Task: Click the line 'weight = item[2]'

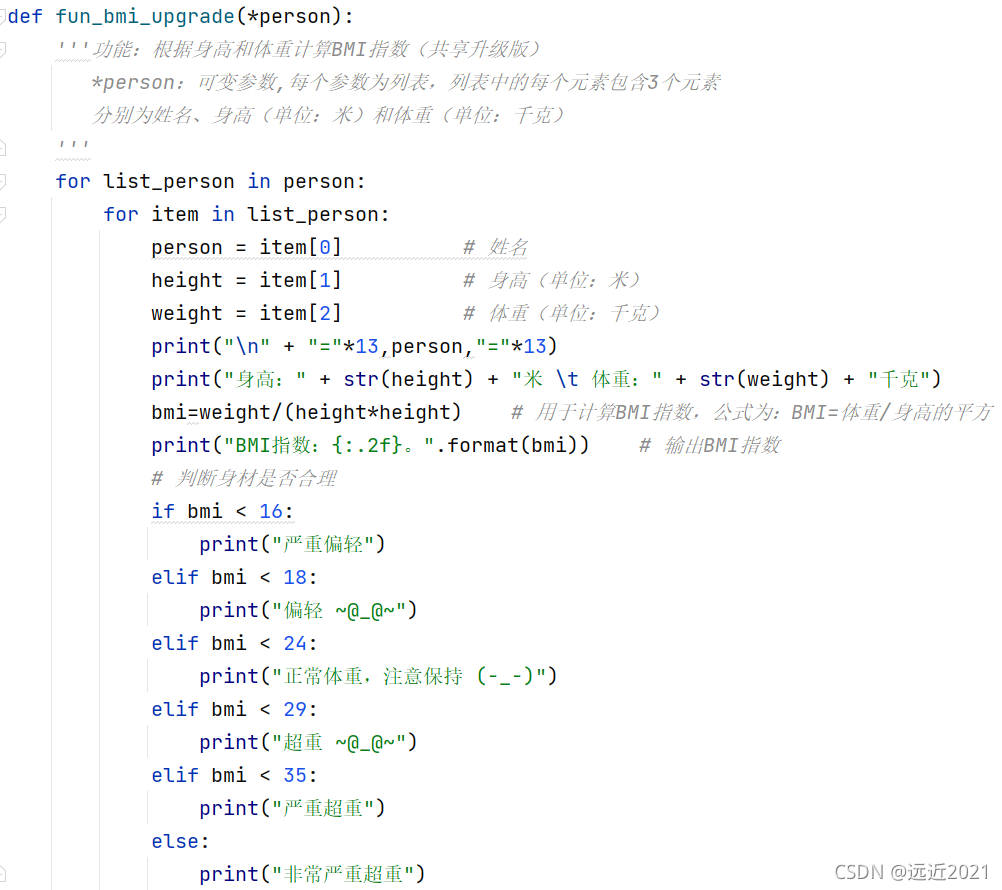Action: [x=246, y=313]
